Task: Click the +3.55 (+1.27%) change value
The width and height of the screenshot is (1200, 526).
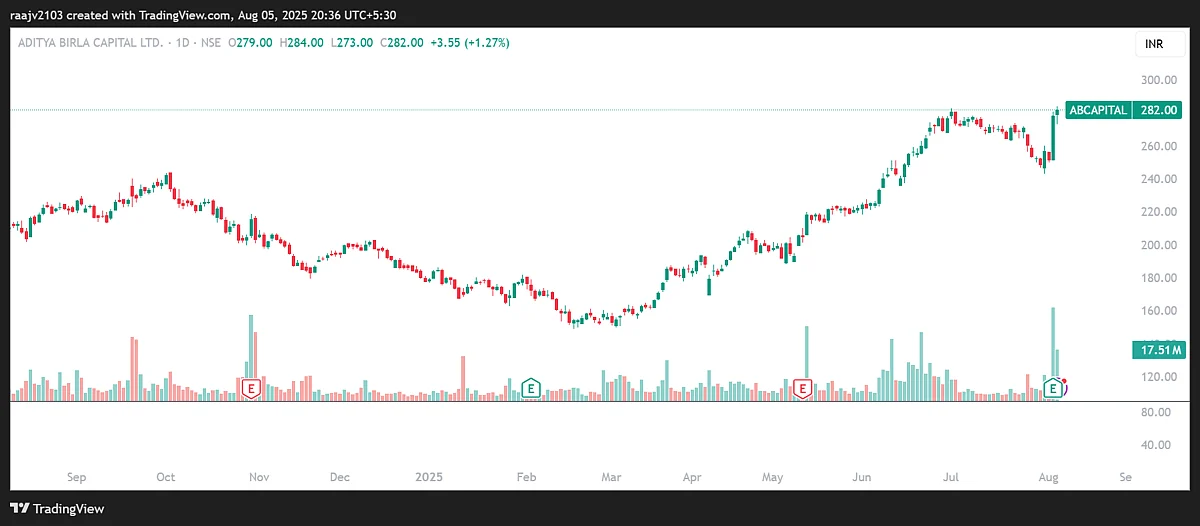Action: coord(470,43)
